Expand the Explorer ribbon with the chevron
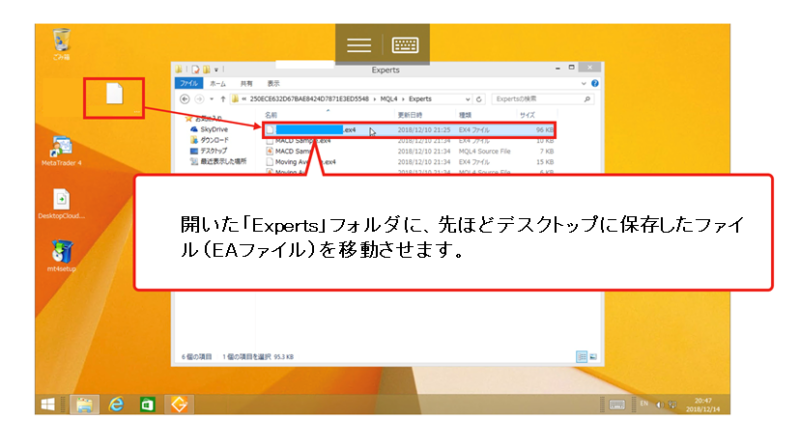800x447 pixels. tap(583, 83)
